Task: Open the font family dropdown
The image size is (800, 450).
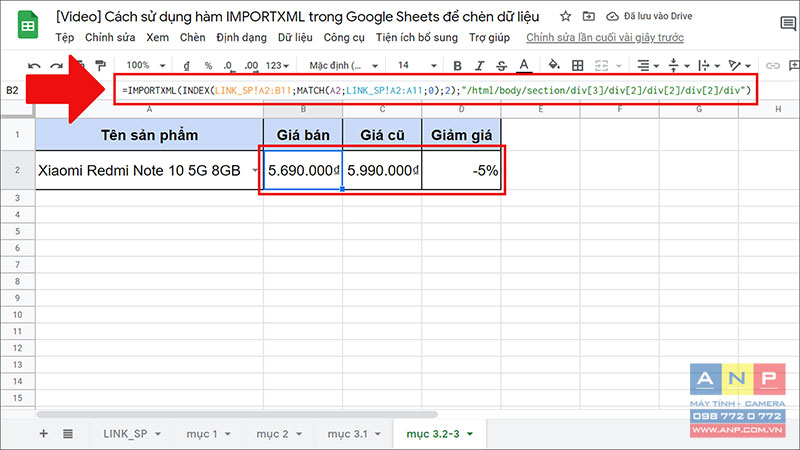Action: pyautogui.click(x=343, y=65)
